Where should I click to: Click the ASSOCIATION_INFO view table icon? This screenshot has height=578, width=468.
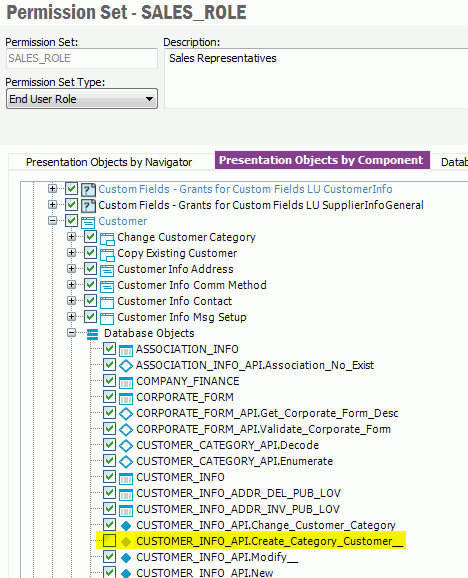click(126, 349)
